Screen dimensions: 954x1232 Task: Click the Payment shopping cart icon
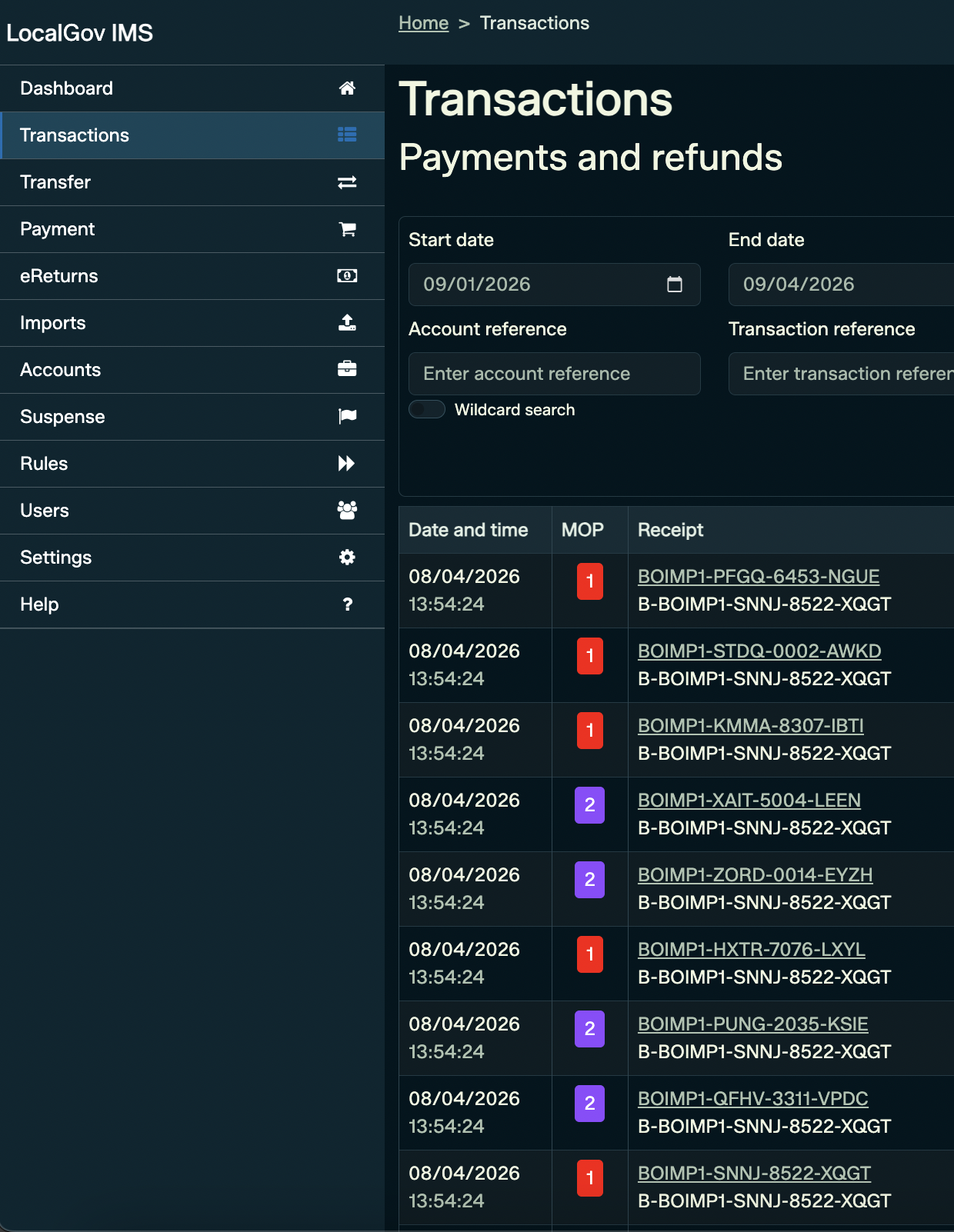(347, 229)
